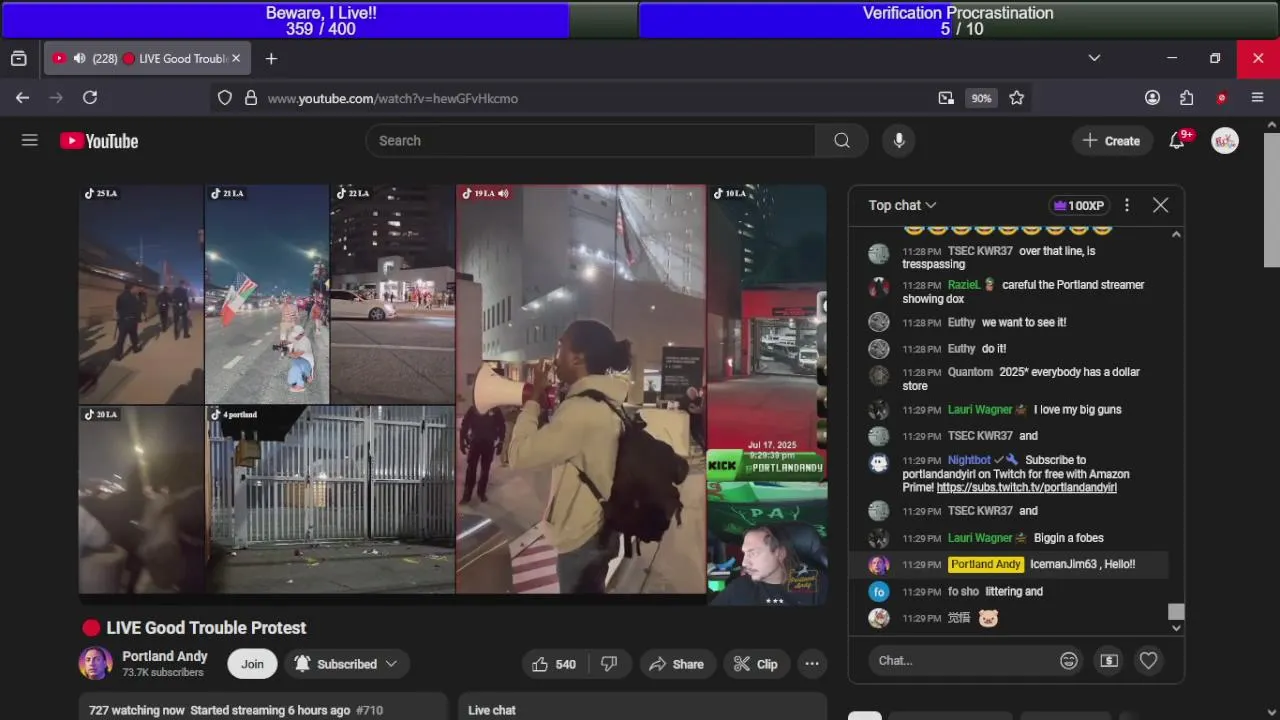Click the address bar URL

pos(393,98)
